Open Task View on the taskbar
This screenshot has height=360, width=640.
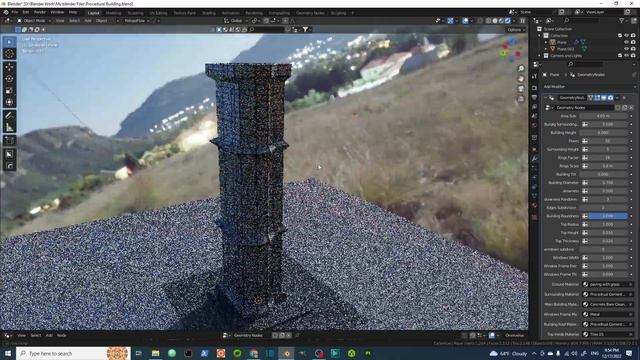(x=139, y=353)
